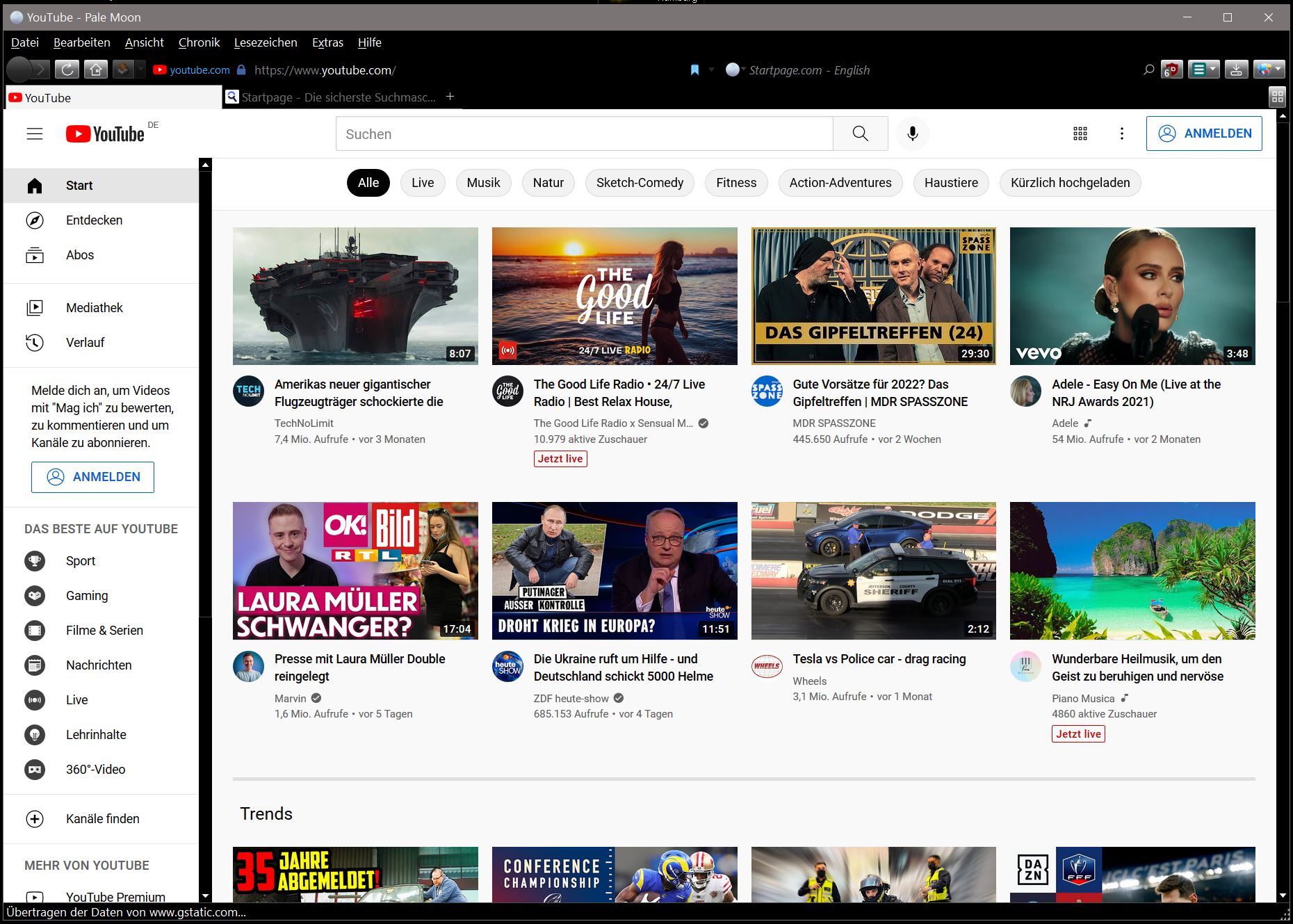Open title 'Tesla vs Police car - drag racing'

[x=879, y=659]
